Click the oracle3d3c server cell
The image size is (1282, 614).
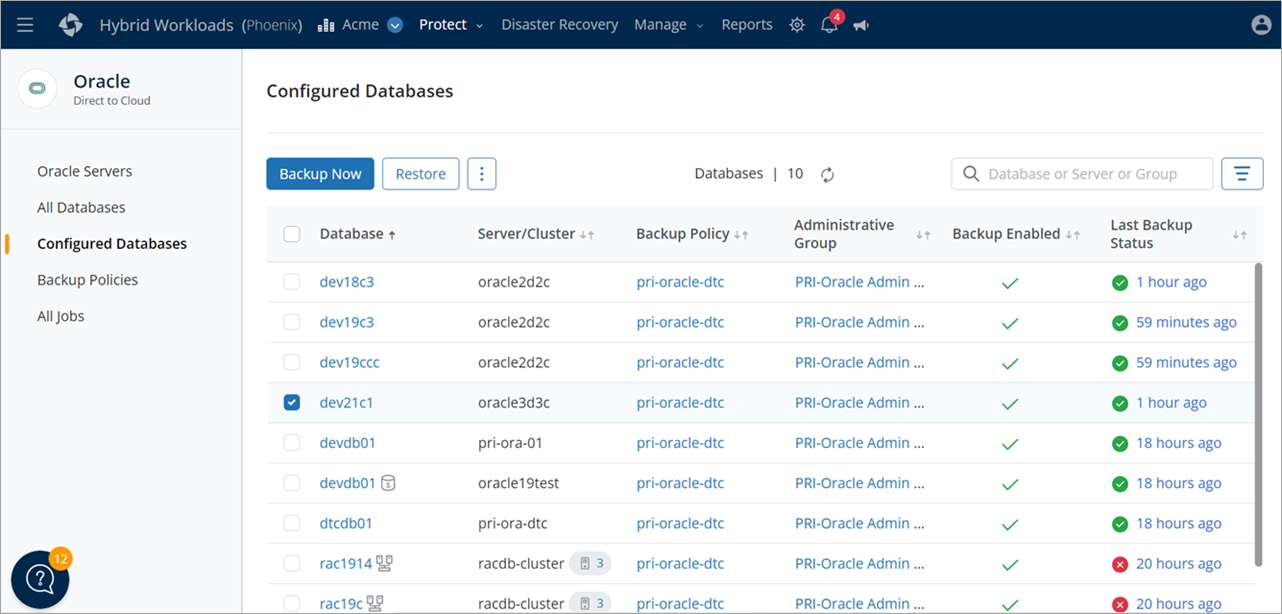(514, 403)
